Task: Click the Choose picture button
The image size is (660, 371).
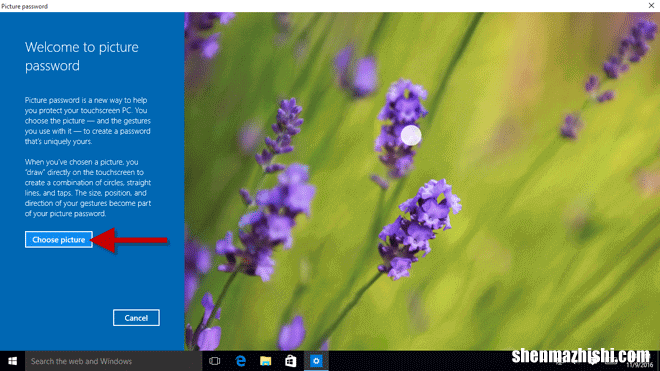Action: point(59,240)
